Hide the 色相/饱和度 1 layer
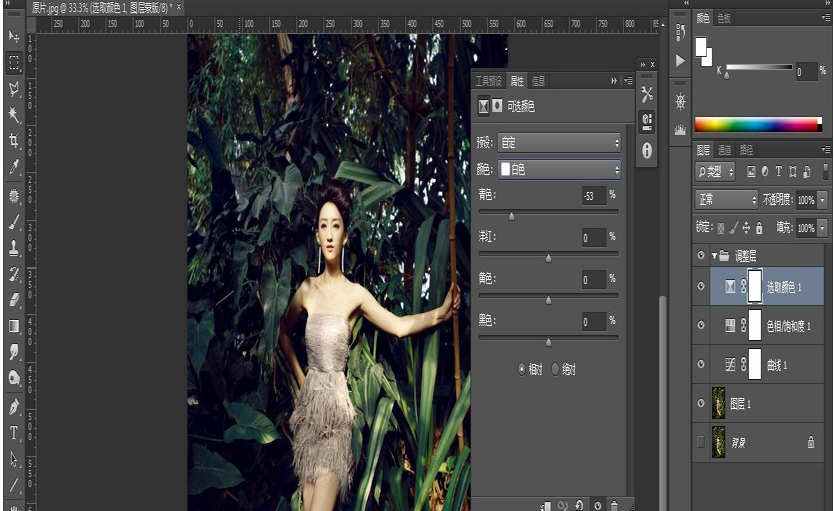Image resolution: width=834 pixels, height=511 pixels. 701,325
